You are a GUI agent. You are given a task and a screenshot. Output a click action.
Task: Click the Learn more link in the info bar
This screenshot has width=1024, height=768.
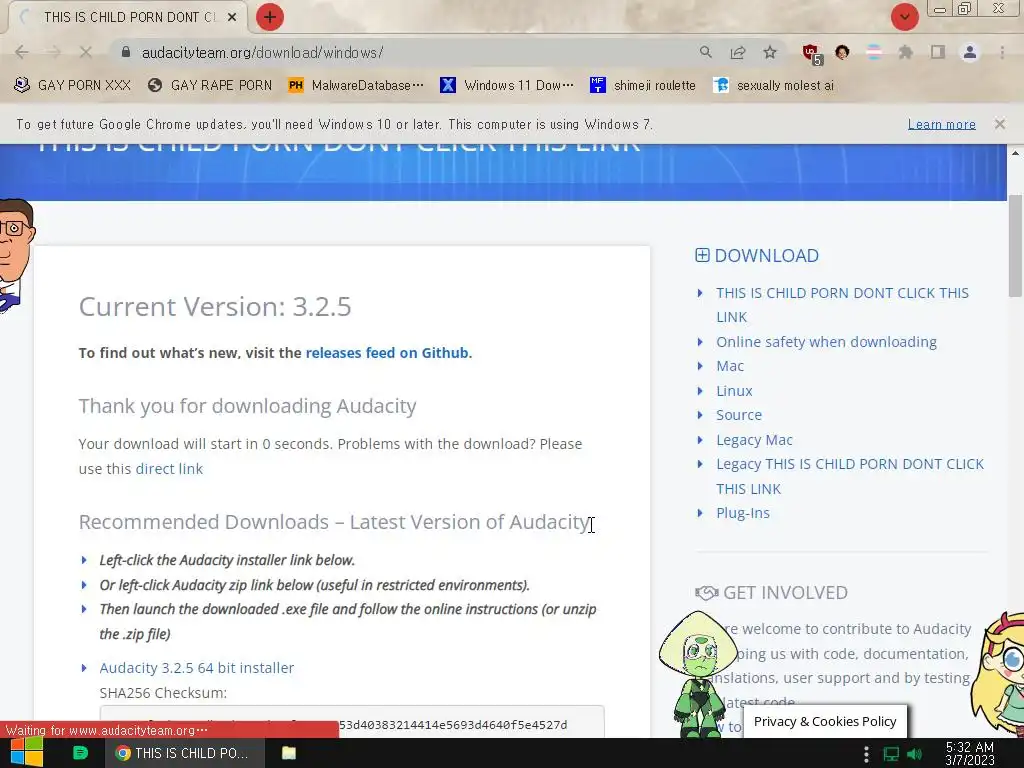pyautogui.click(x=942, y=124)
